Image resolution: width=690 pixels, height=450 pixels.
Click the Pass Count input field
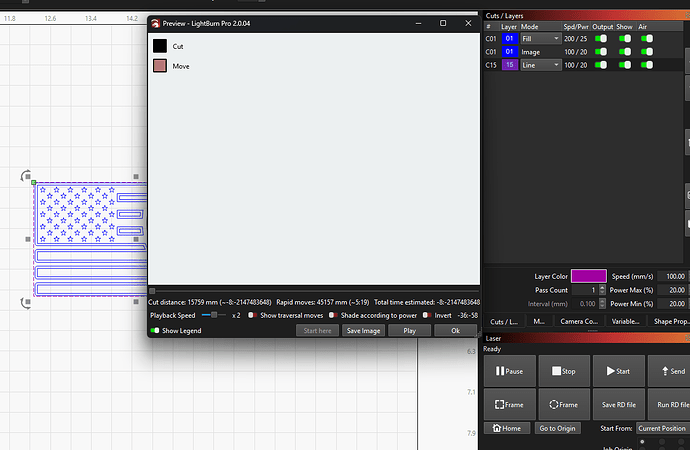(585, 290)
